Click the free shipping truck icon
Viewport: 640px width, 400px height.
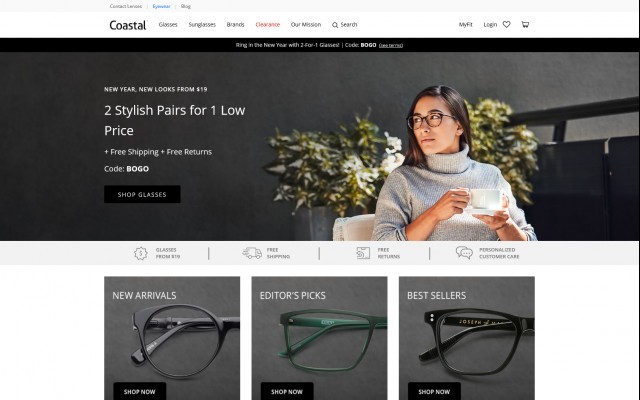click(252, 253)
